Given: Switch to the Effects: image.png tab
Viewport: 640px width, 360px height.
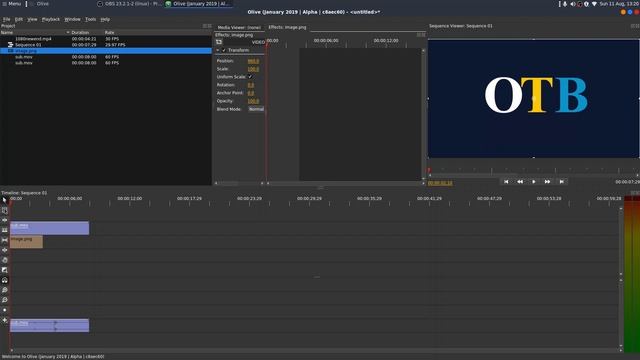Looking at the screenshot, I should click(x=287, y=27).
